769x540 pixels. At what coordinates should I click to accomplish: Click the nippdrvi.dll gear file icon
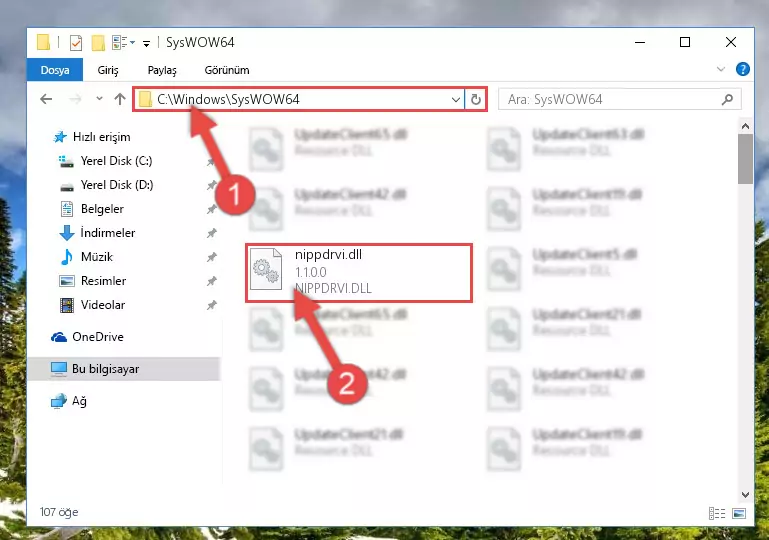click(x=266, y=269)
